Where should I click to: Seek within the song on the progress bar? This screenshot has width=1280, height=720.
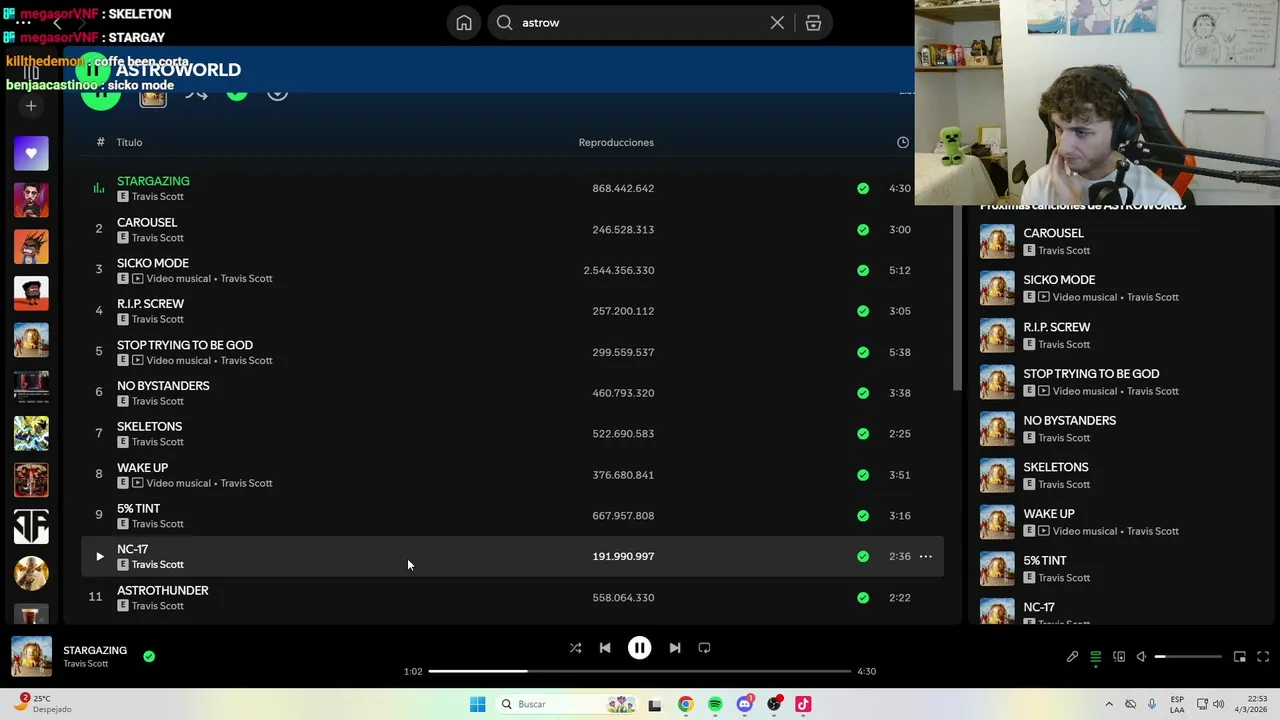click(x=640, y=671)
